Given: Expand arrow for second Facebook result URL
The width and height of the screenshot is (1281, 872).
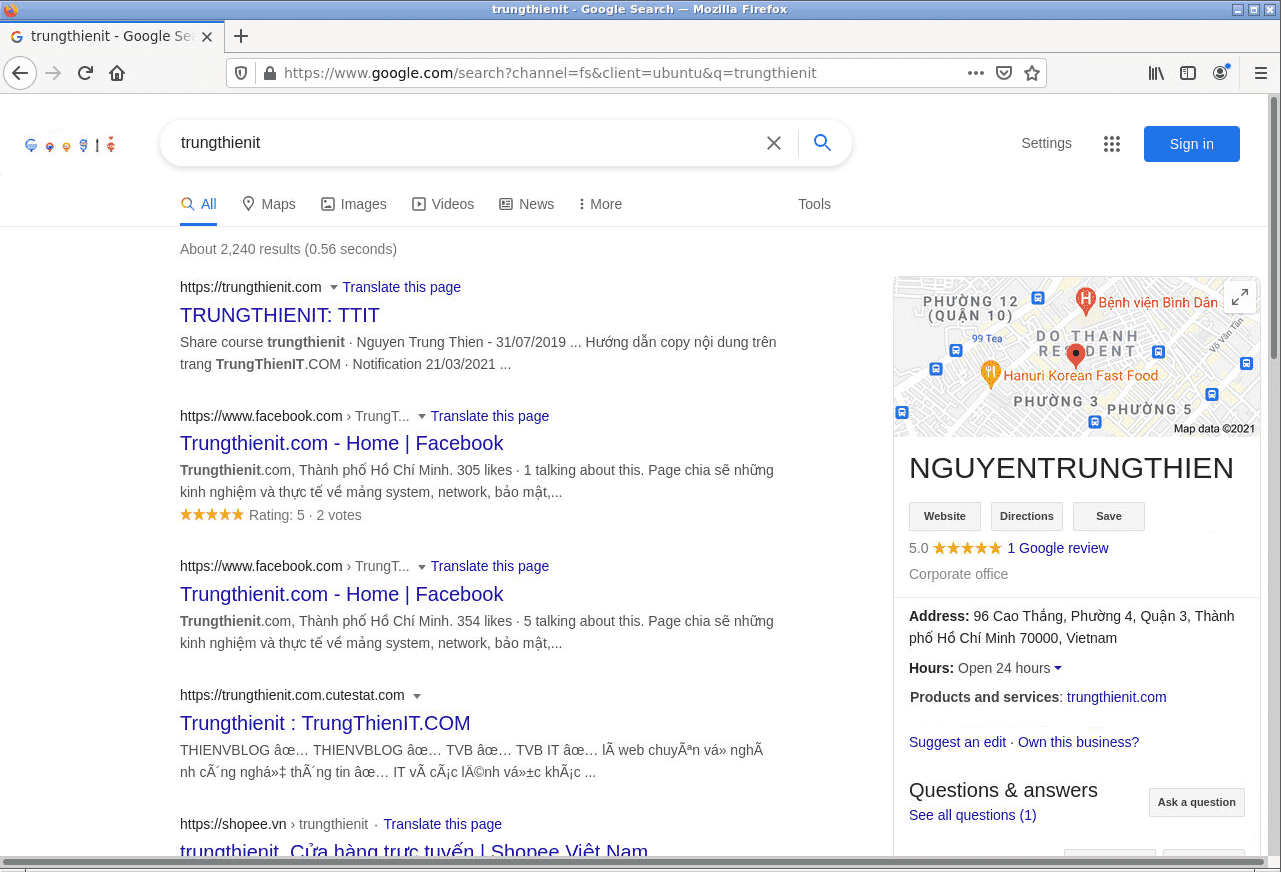Looking at the screenshot, I should [422, 566].
